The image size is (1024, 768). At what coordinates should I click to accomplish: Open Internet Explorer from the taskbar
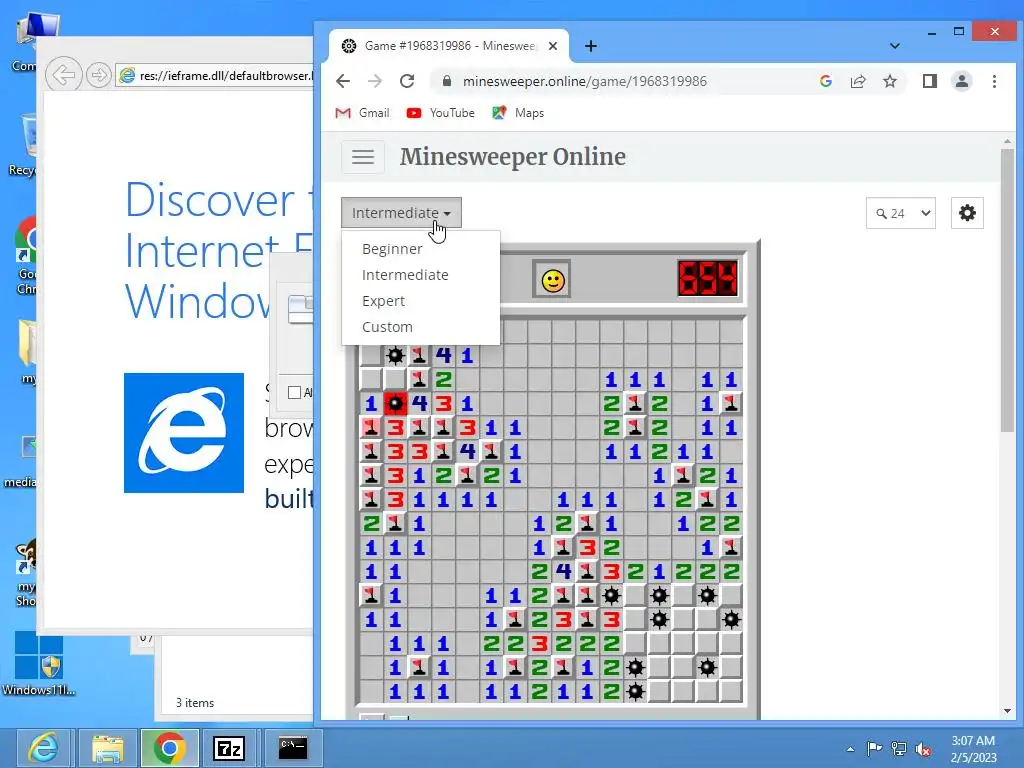(44, 748)
